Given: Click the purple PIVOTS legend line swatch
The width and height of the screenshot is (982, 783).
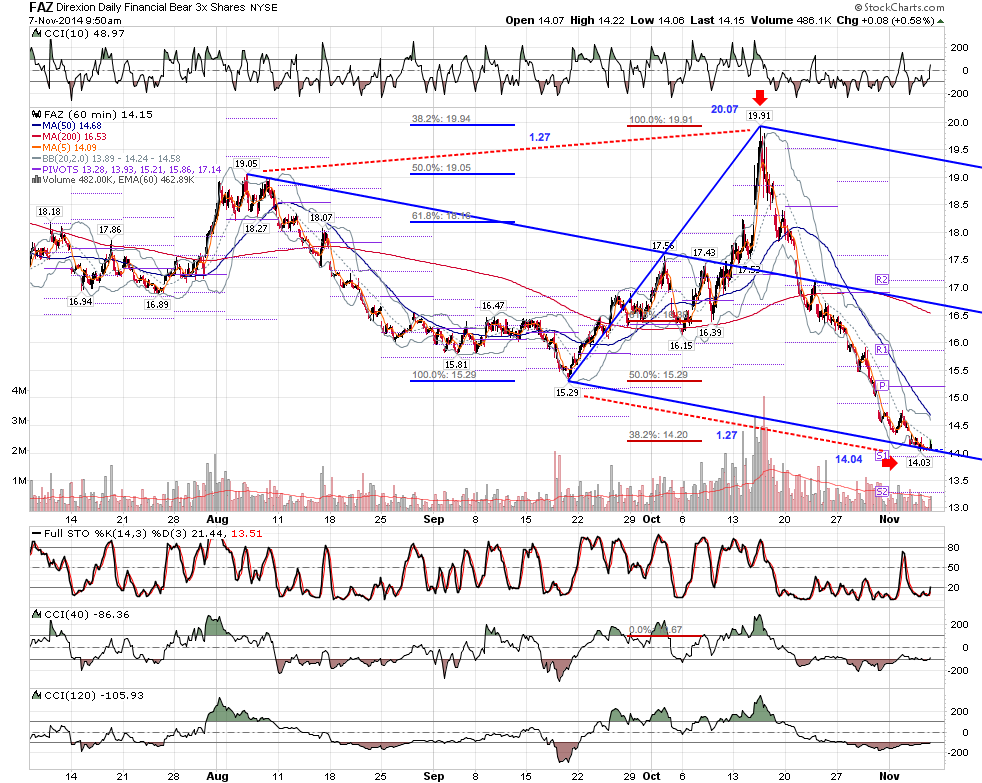Looking at the screenshot, I should coord(37,170).
